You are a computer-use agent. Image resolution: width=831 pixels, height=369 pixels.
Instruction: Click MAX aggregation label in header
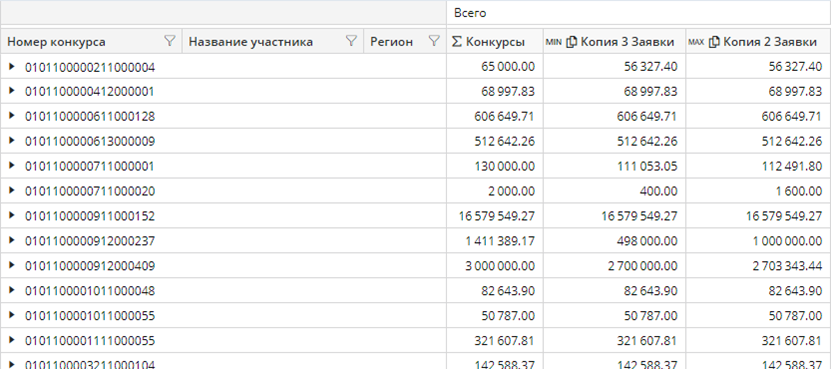pos(696,42)
